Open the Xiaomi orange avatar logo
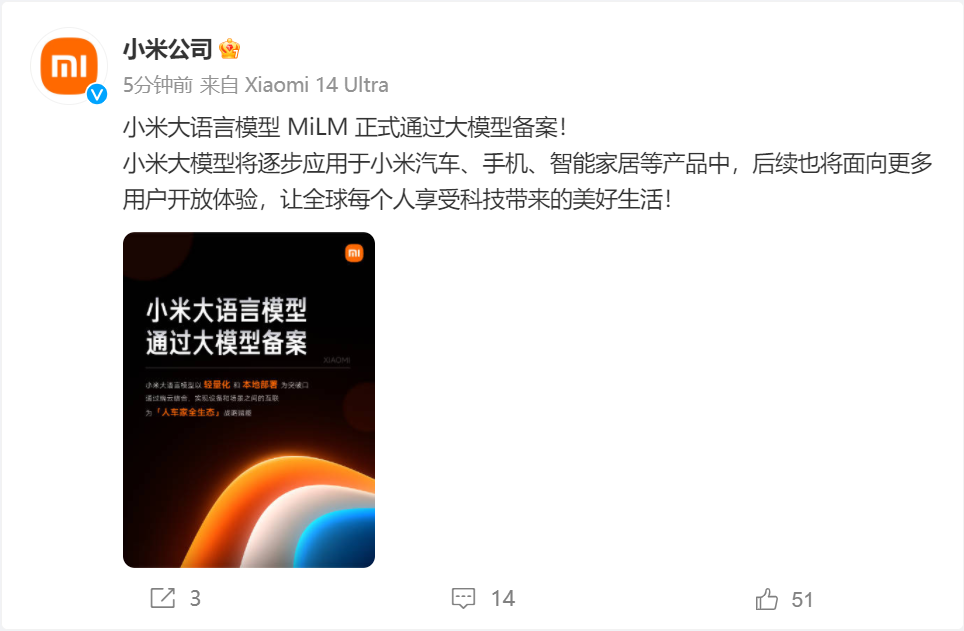 tap(69, 66)
